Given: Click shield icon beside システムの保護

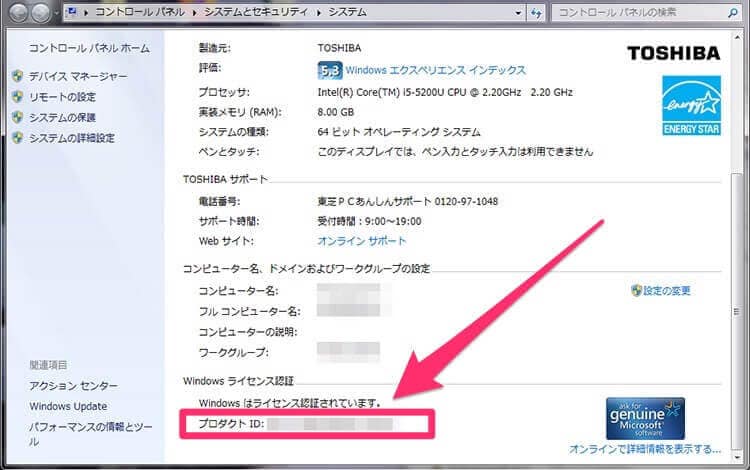Looking at the screenshot, I should pos(18,117).
